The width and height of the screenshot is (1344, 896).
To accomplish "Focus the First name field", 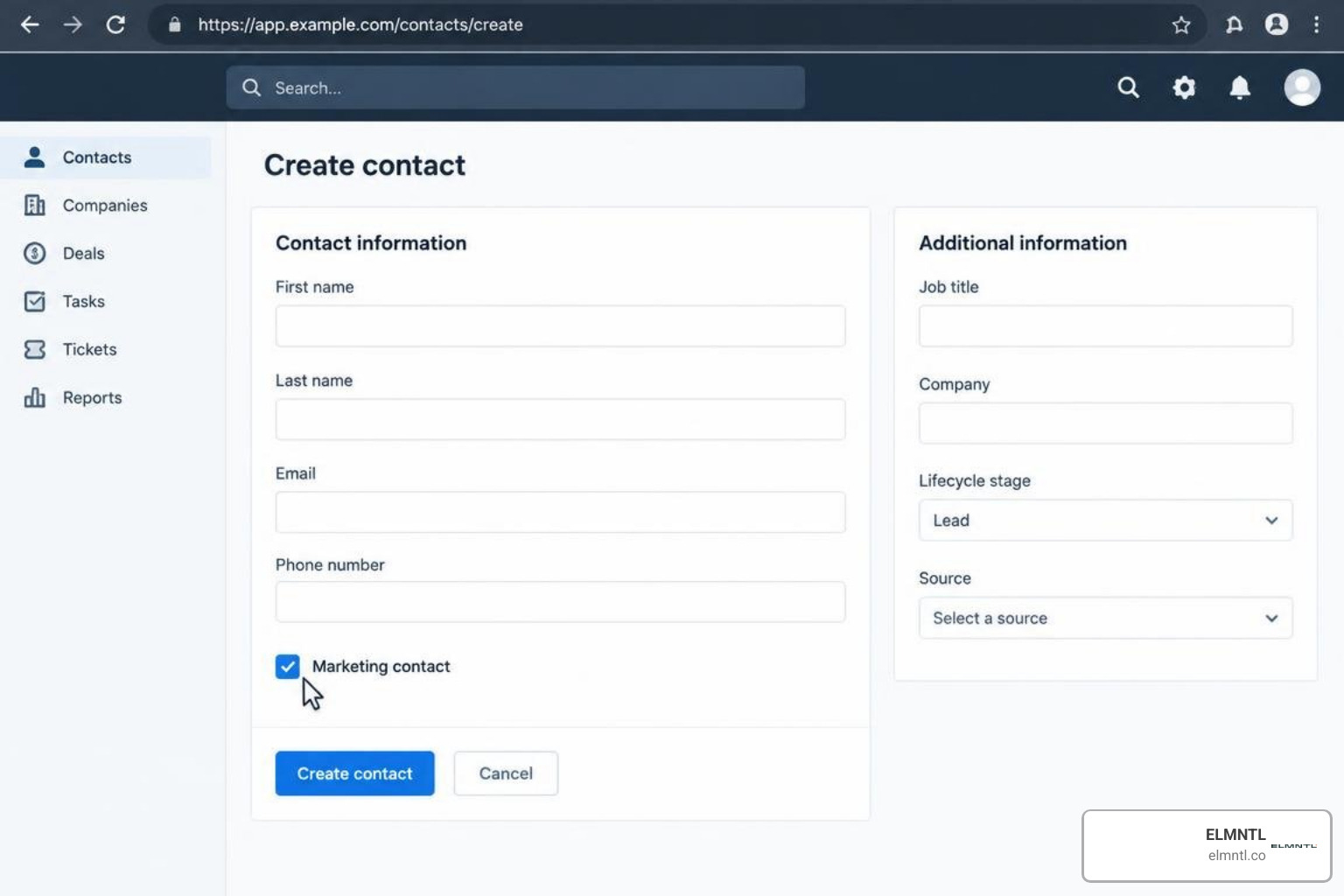I will pyautogui.click(x=560, y=326).
